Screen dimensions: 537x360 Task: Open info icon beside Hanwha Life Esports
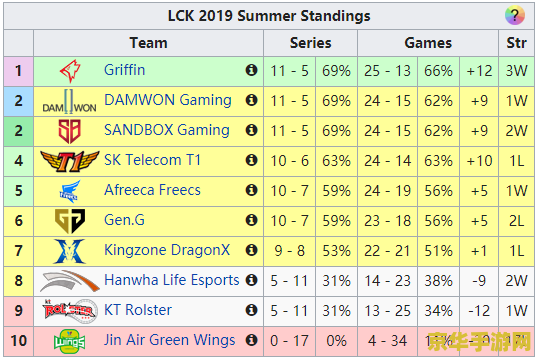click(x=251, y=280)
